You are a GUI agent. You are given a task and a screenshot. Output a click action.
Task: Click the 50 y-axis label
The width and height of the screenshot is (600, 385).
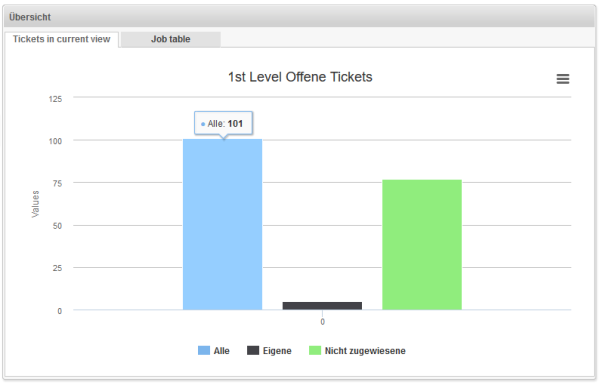pyautogui.click(x=57, y=226)
